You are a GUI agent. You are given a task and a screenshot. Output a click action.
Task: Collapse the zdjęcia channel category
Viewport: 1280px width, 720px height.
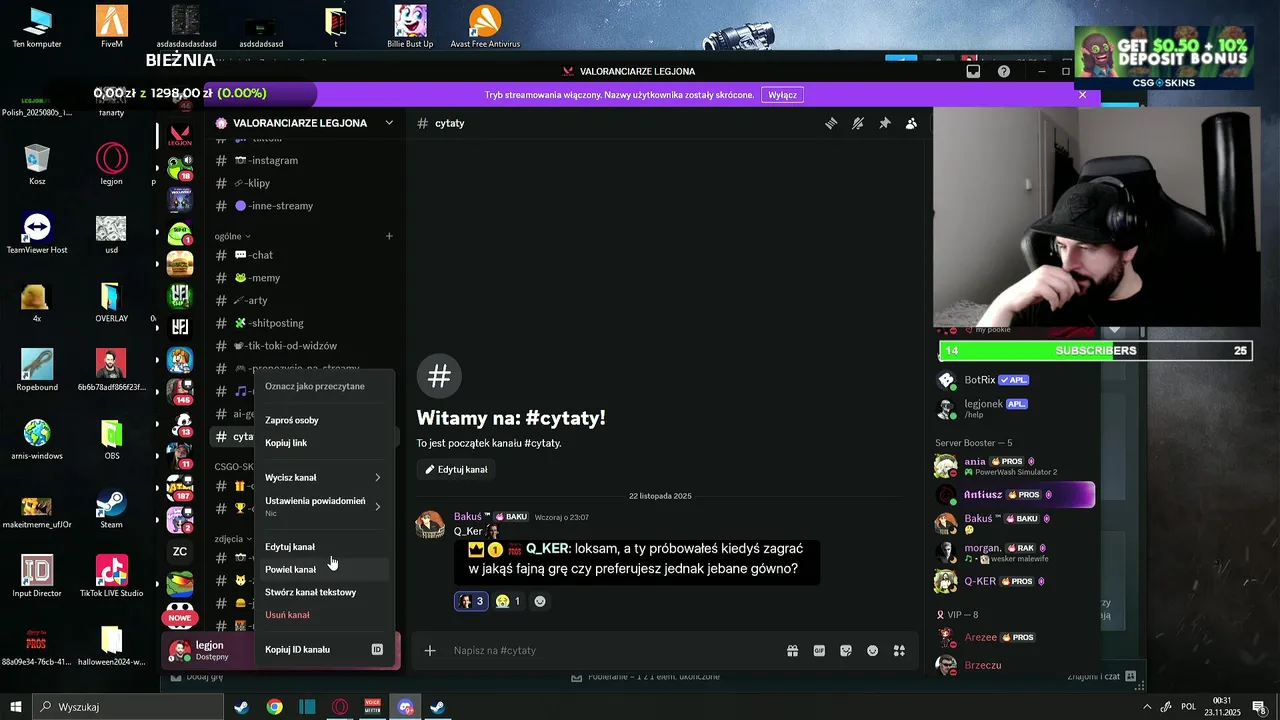click(234, 539)
